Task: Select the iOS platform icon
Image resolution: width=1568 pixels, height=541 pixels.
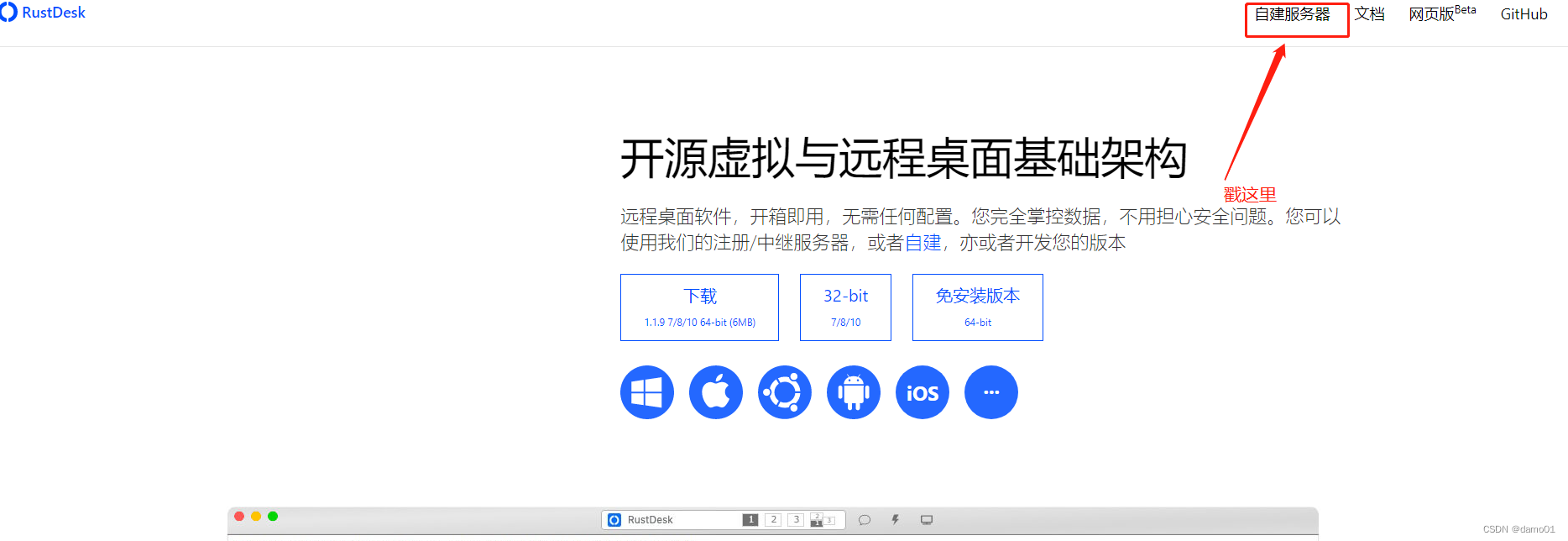Action: (923, 392)
